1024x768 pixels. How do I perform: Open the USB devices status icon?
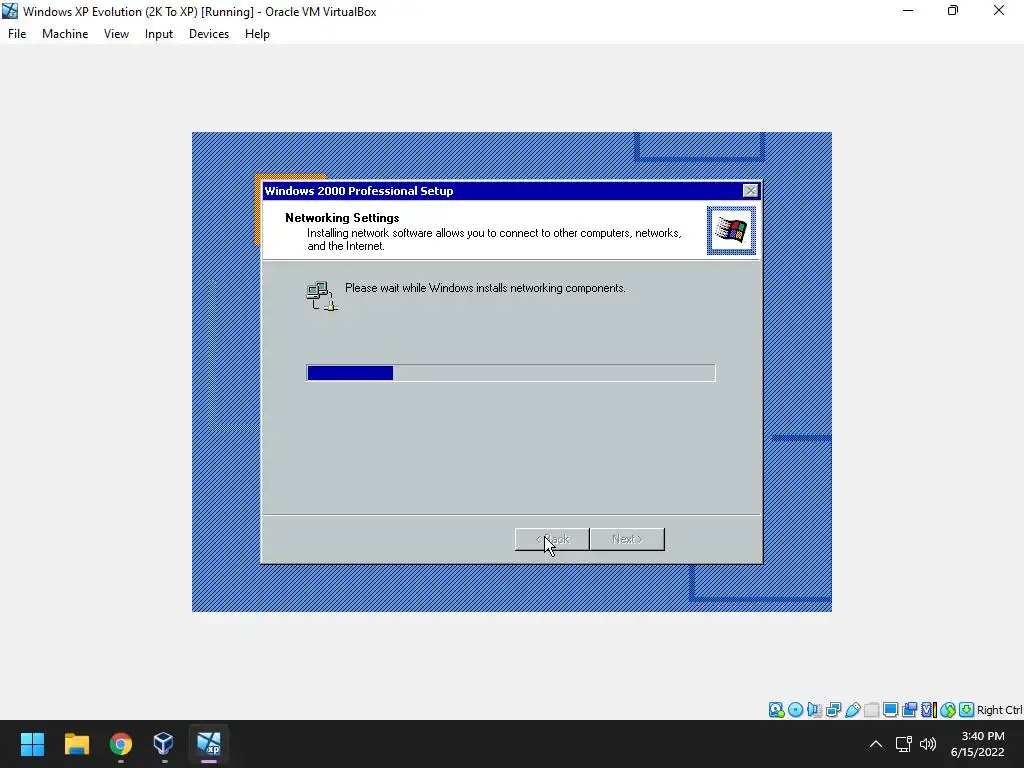(x=852, y=710)
